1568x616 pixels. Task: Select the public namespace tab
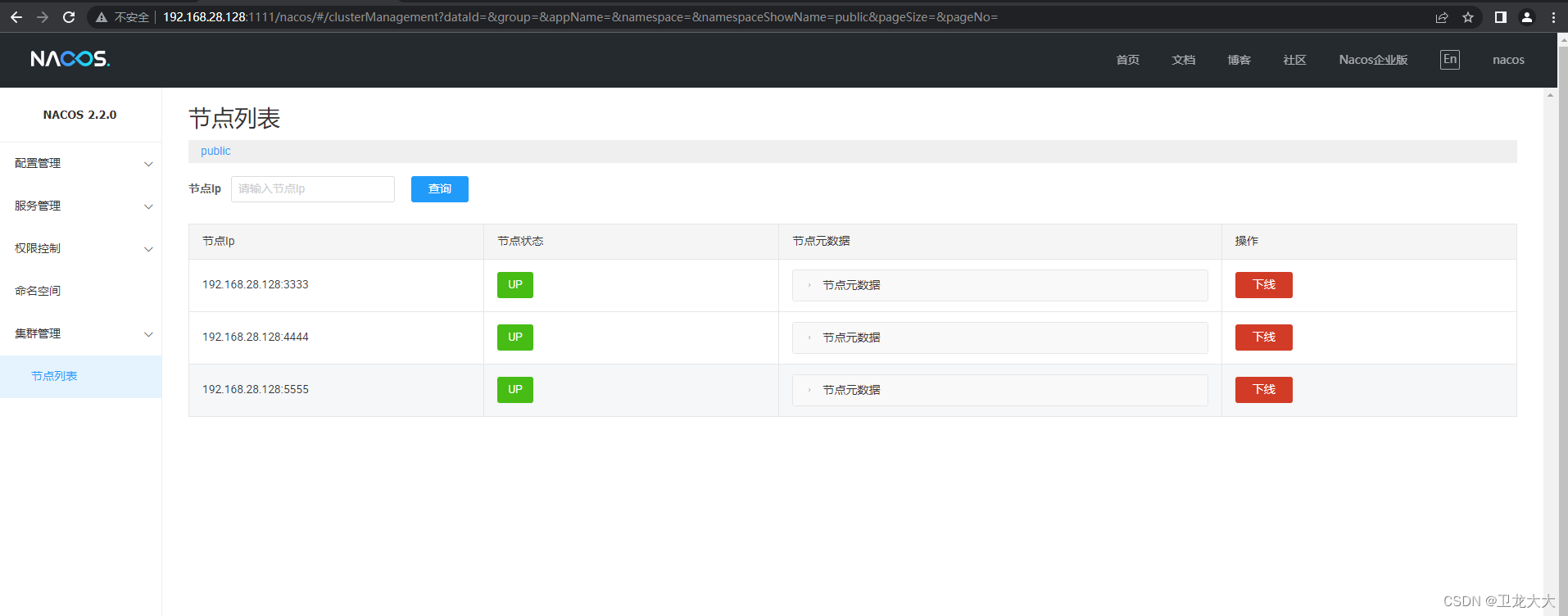[215, 152]
